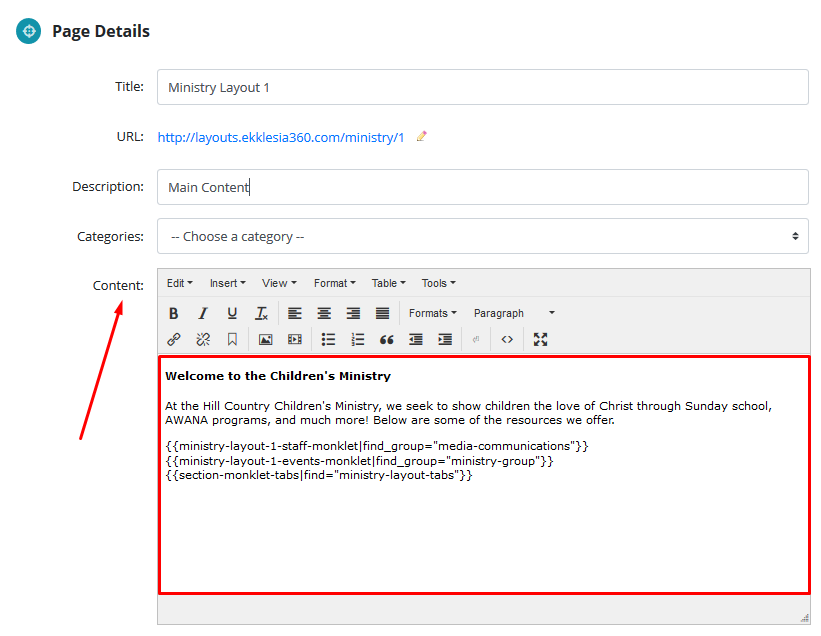Click the Page Details target icon
The image size is (821, 636).
pyautogui.click(x=28, y=31)
